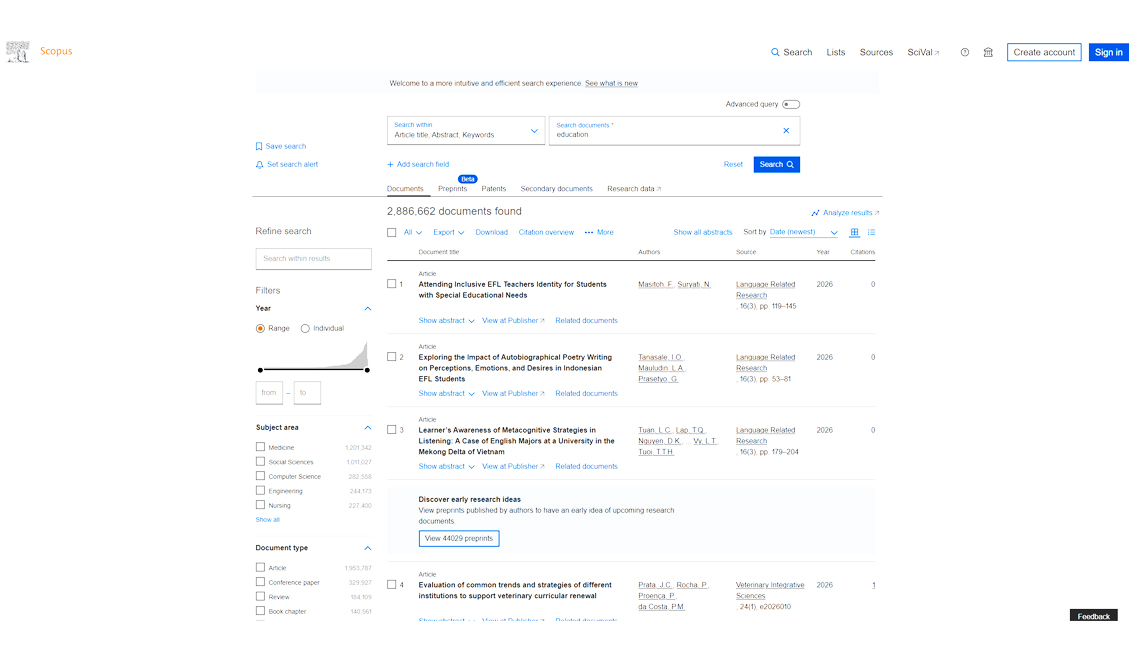Expand Show abstract for result 3

(446, 467)
